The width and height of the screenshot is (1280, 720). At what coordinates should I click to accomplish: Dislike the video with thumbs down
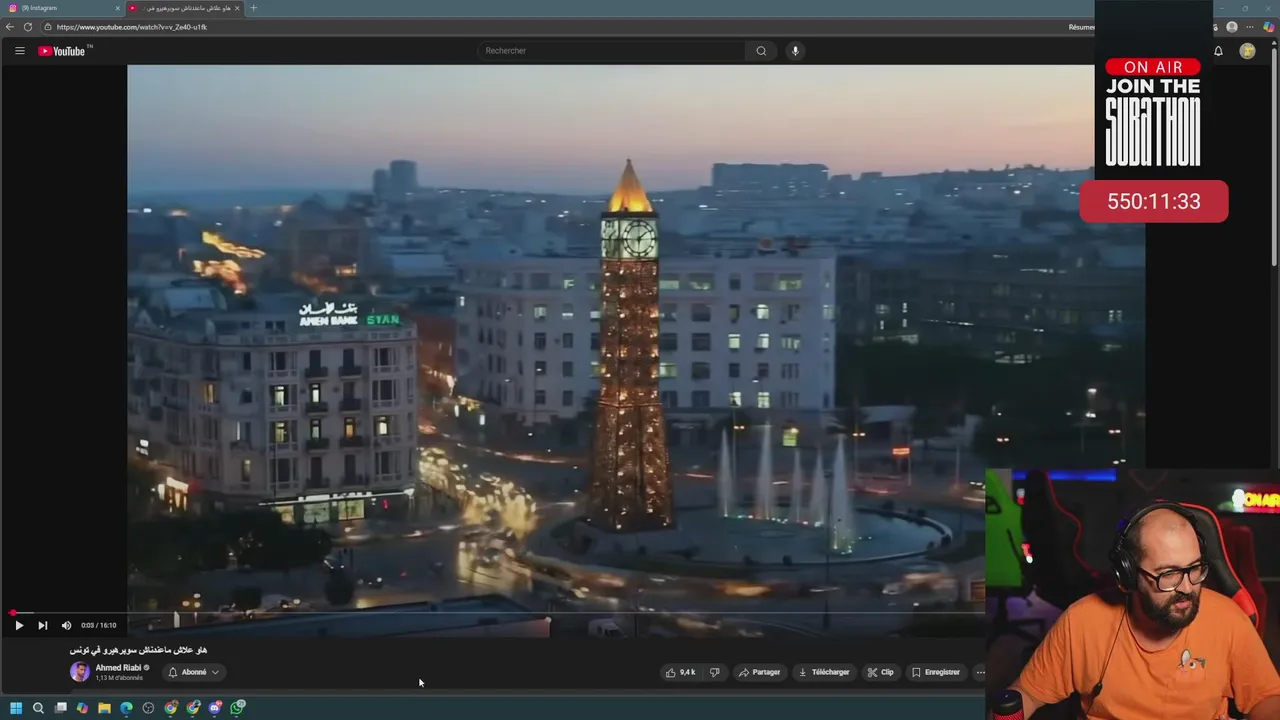tap(714, 672)
